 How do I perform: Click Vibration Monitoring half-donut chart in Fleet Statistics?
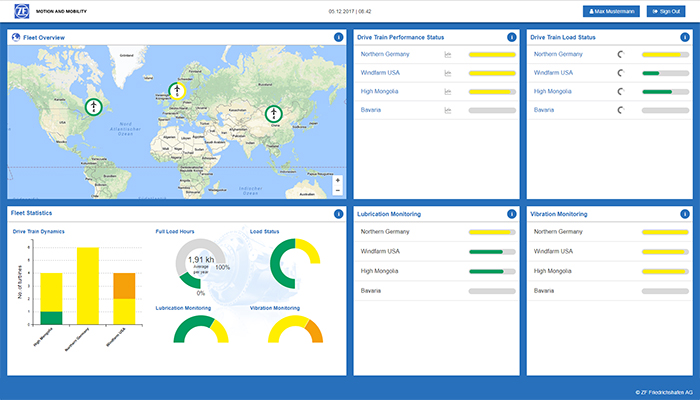[x=296, y=329]
